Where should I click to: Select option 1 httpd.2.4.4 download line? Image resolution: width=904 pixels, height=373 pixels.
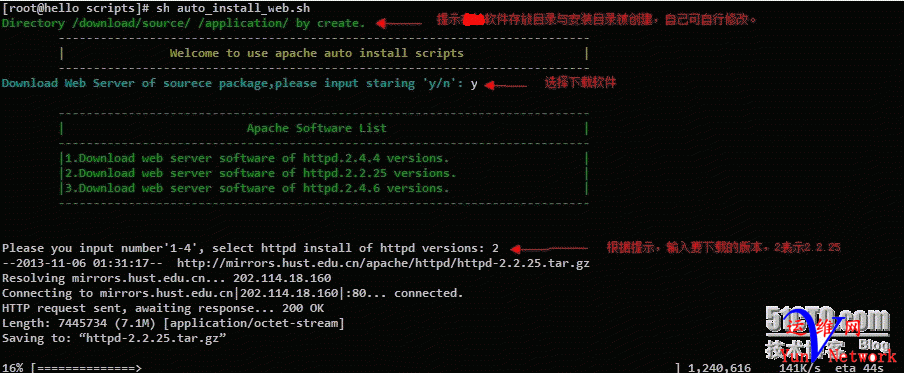coord(257,158)
